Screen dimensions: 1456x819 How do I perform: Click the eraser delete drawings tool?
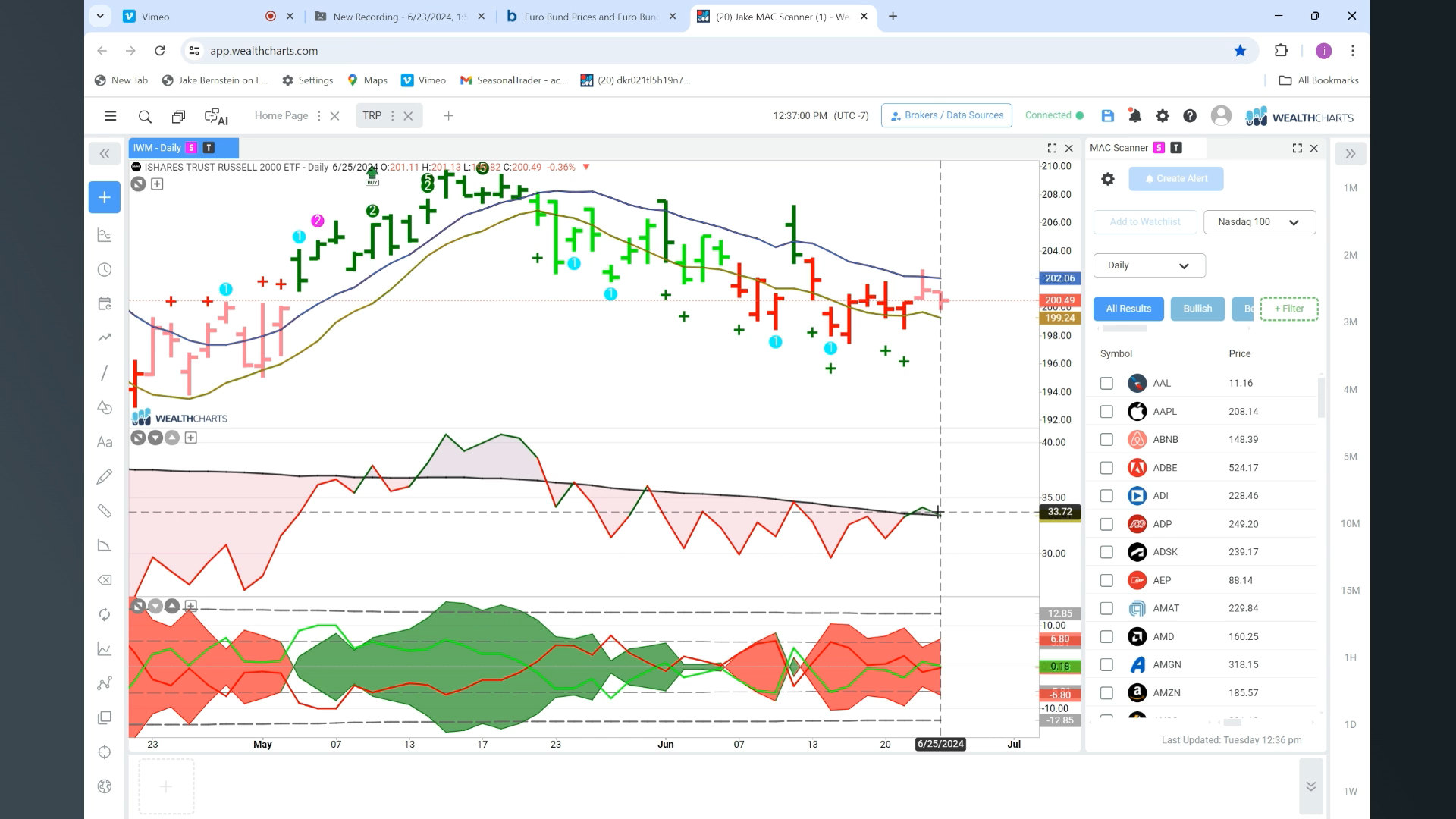pyautogui.click(x=105, y=580)
